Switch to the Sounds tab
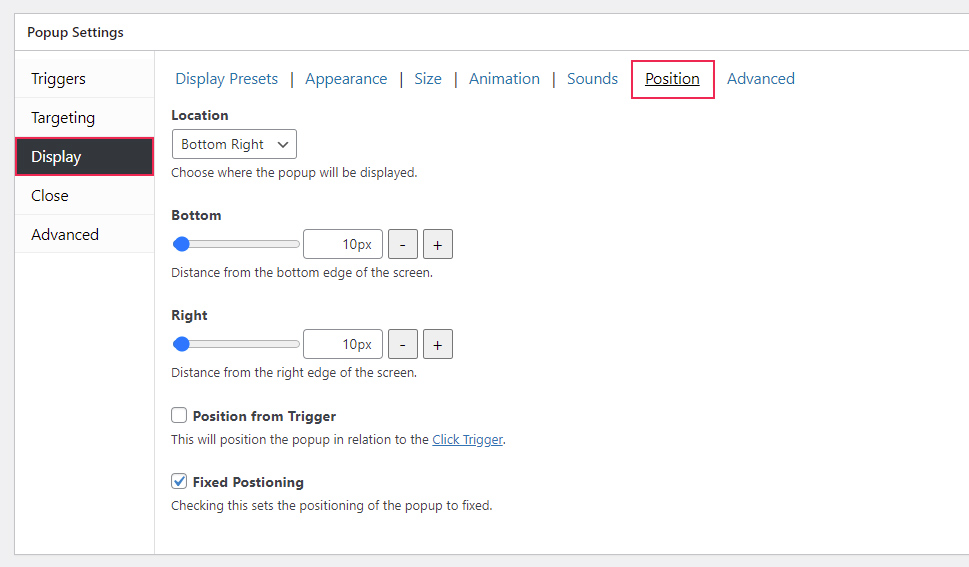Viewport: 969px width, 567px height. (x=592, y=79)
